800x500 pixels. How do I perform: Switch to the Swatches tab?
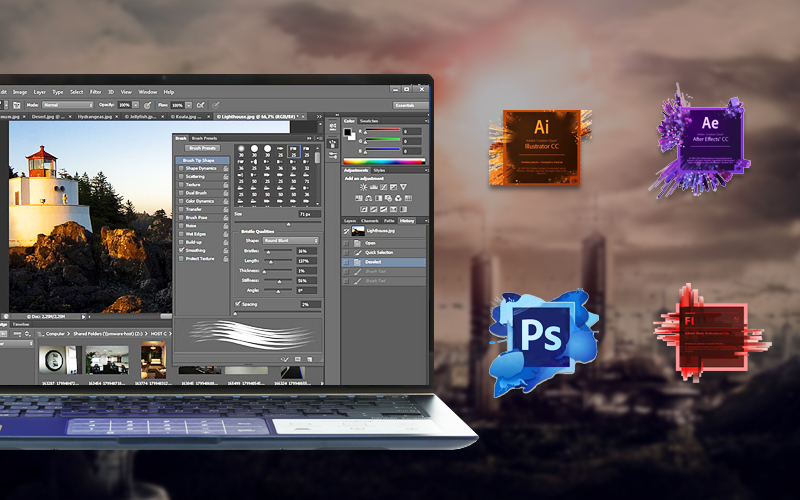[369, 121]
